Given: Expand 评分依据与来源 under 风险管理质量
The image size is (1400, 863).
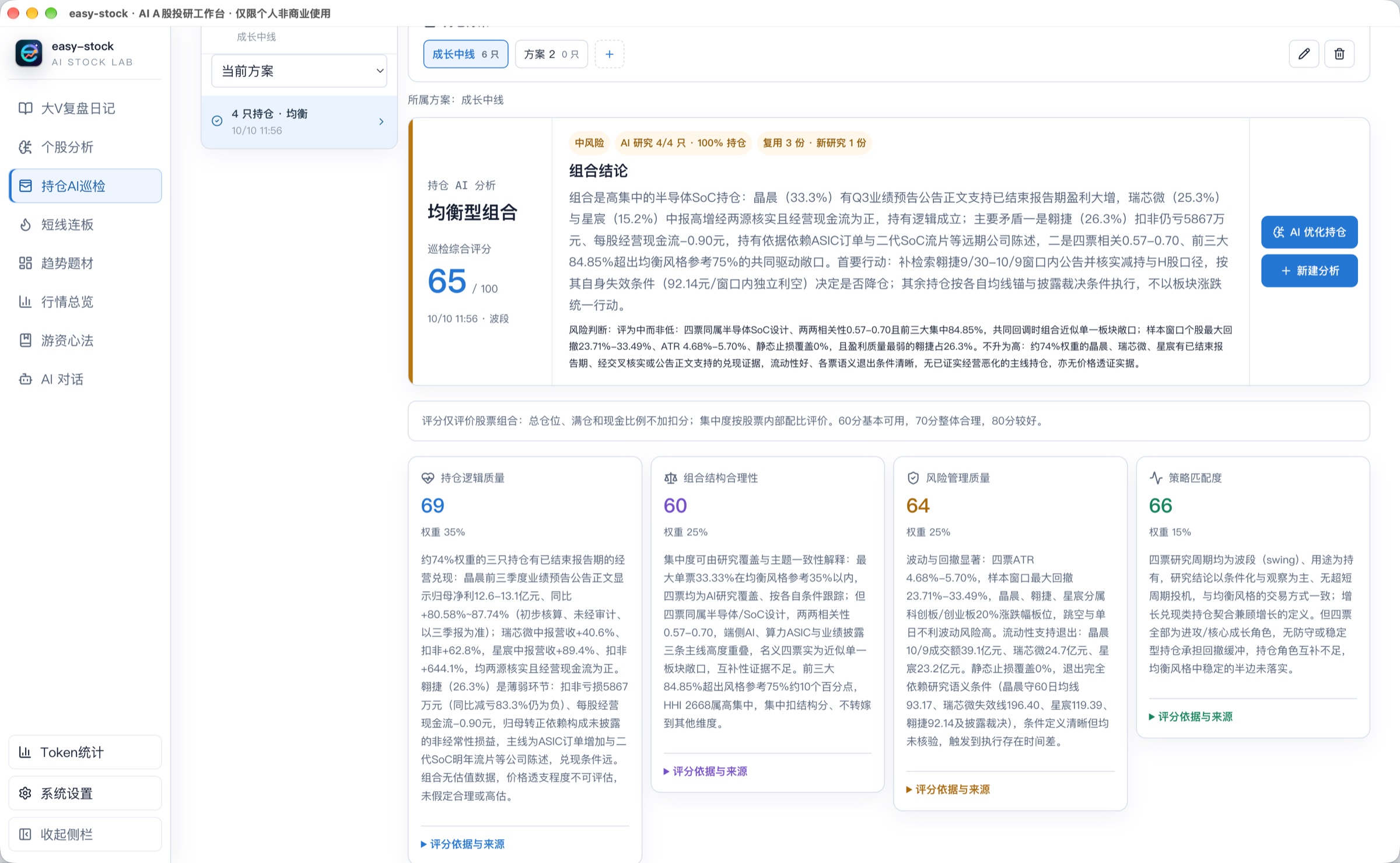Looking at the screenshot, I should pyautogui.click(x=948, y=789).
